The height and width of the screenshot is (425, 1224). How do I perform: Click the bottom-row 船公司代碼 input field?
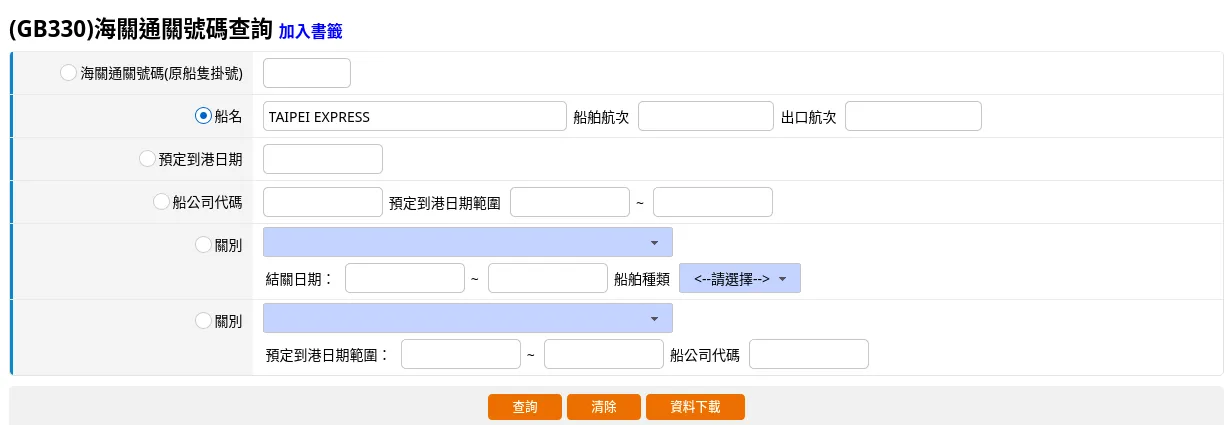tap(808, 354)
